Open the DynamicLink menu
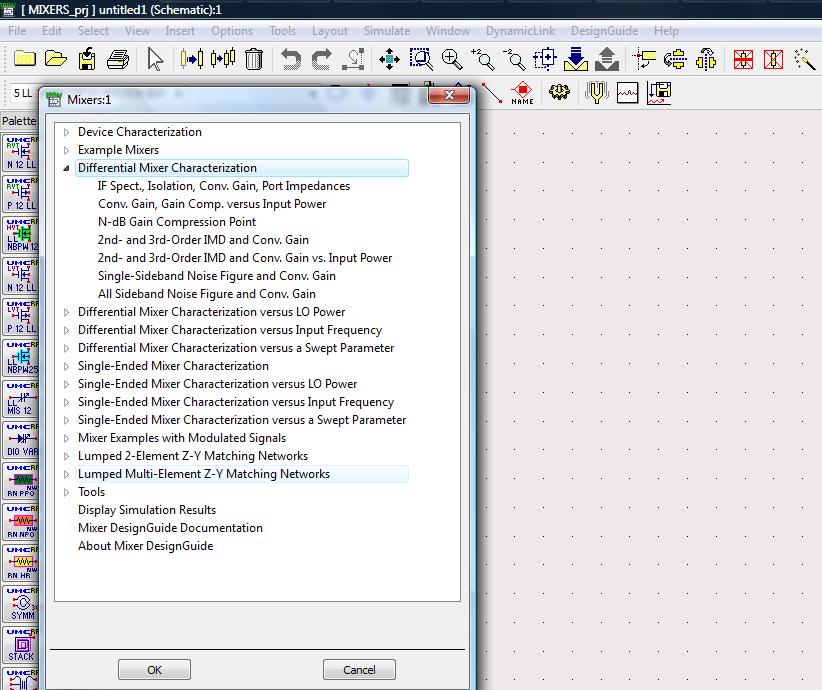The height and width of the screenshot is (690, 822). coord(520,31)
